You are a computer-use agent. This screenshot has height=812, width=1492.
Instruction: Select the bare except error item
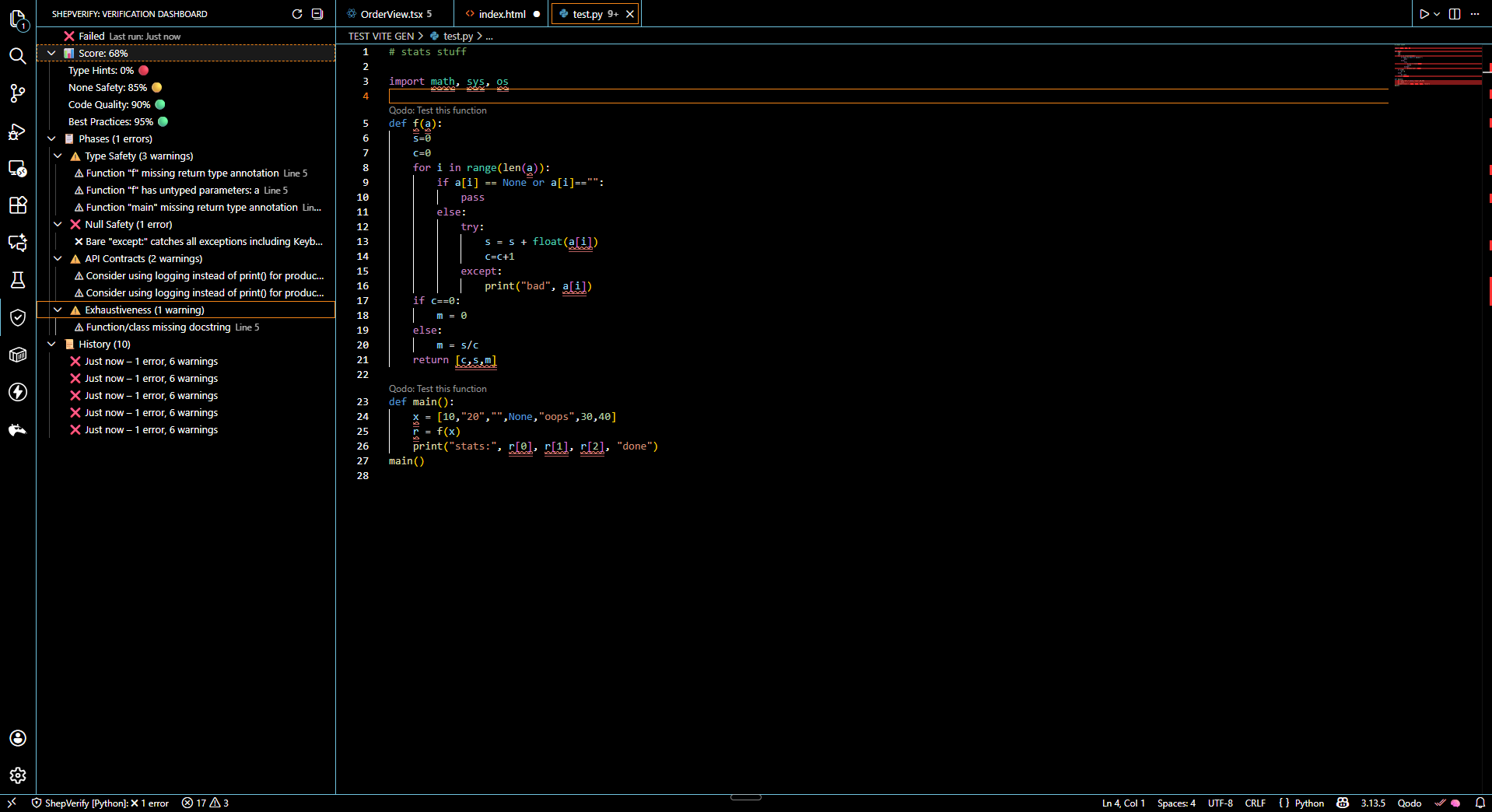point(204,241)
